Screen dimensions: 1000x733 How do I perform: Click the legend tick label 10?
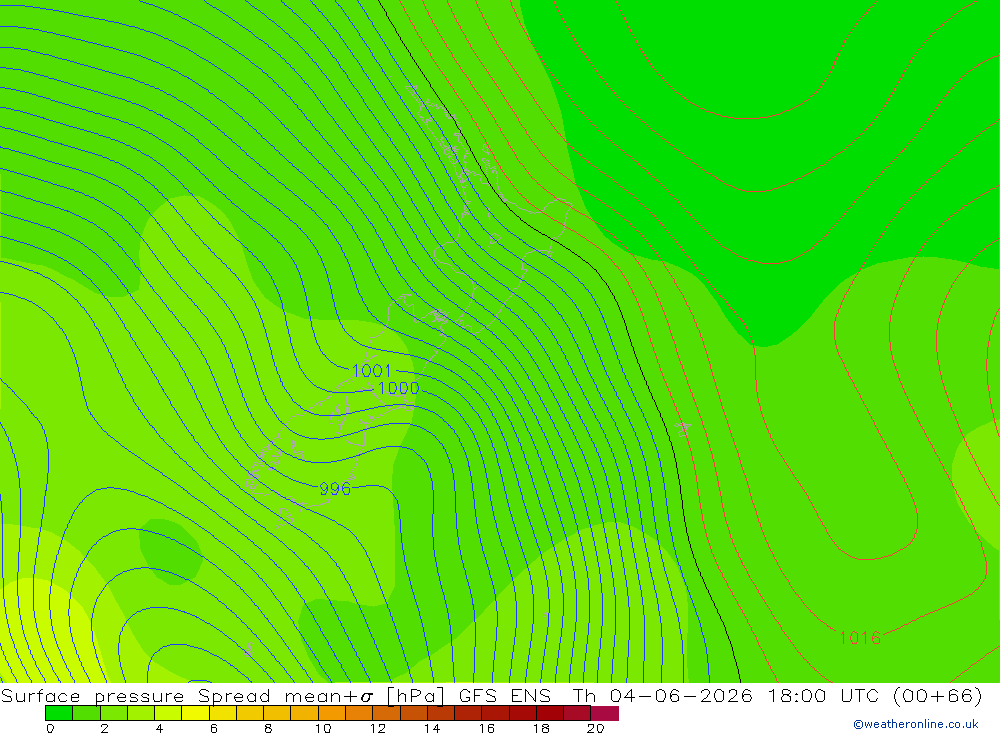[x=323, y=728]
